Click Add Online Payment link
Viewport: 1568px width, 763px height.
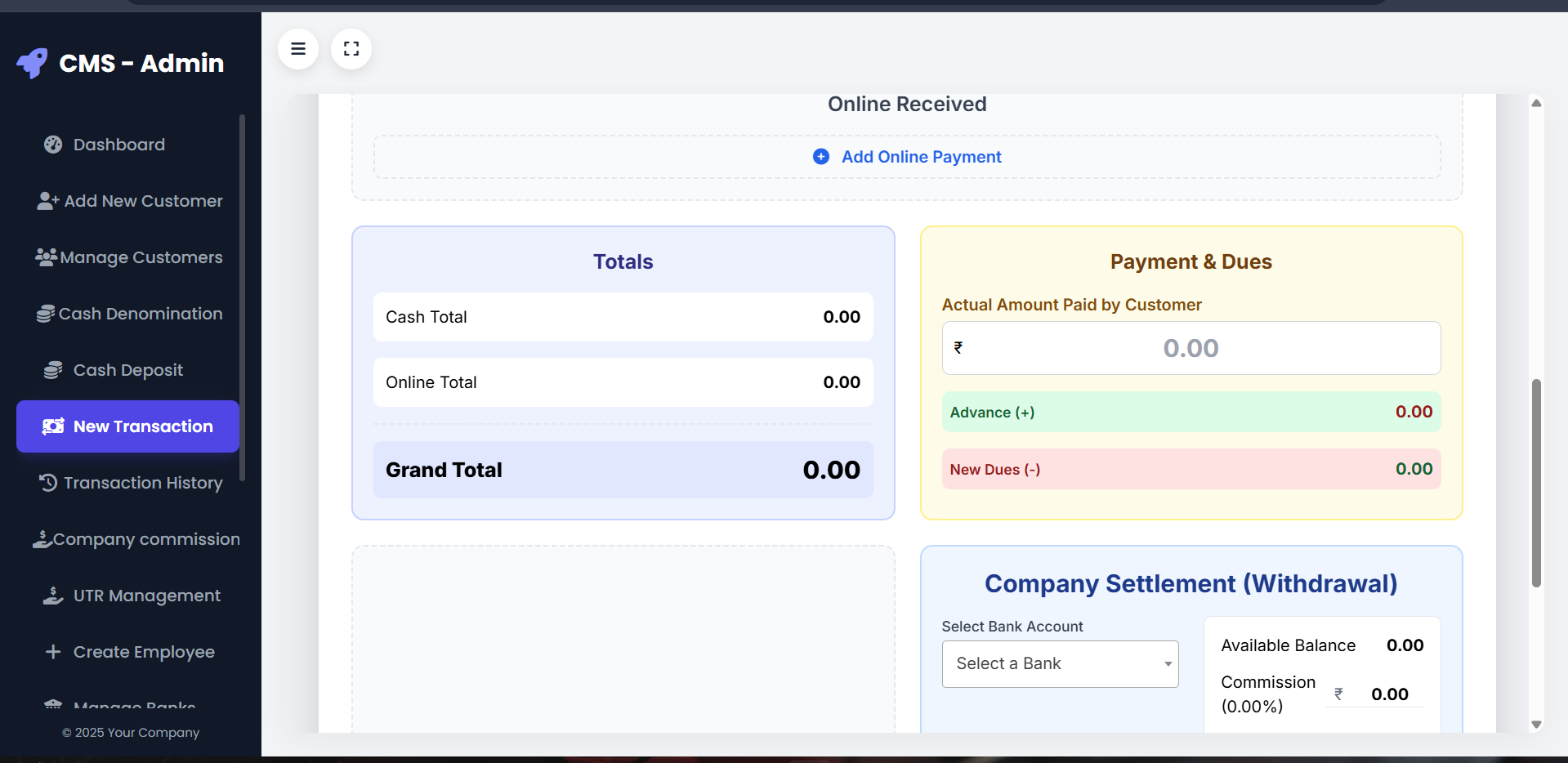(921, 157)
